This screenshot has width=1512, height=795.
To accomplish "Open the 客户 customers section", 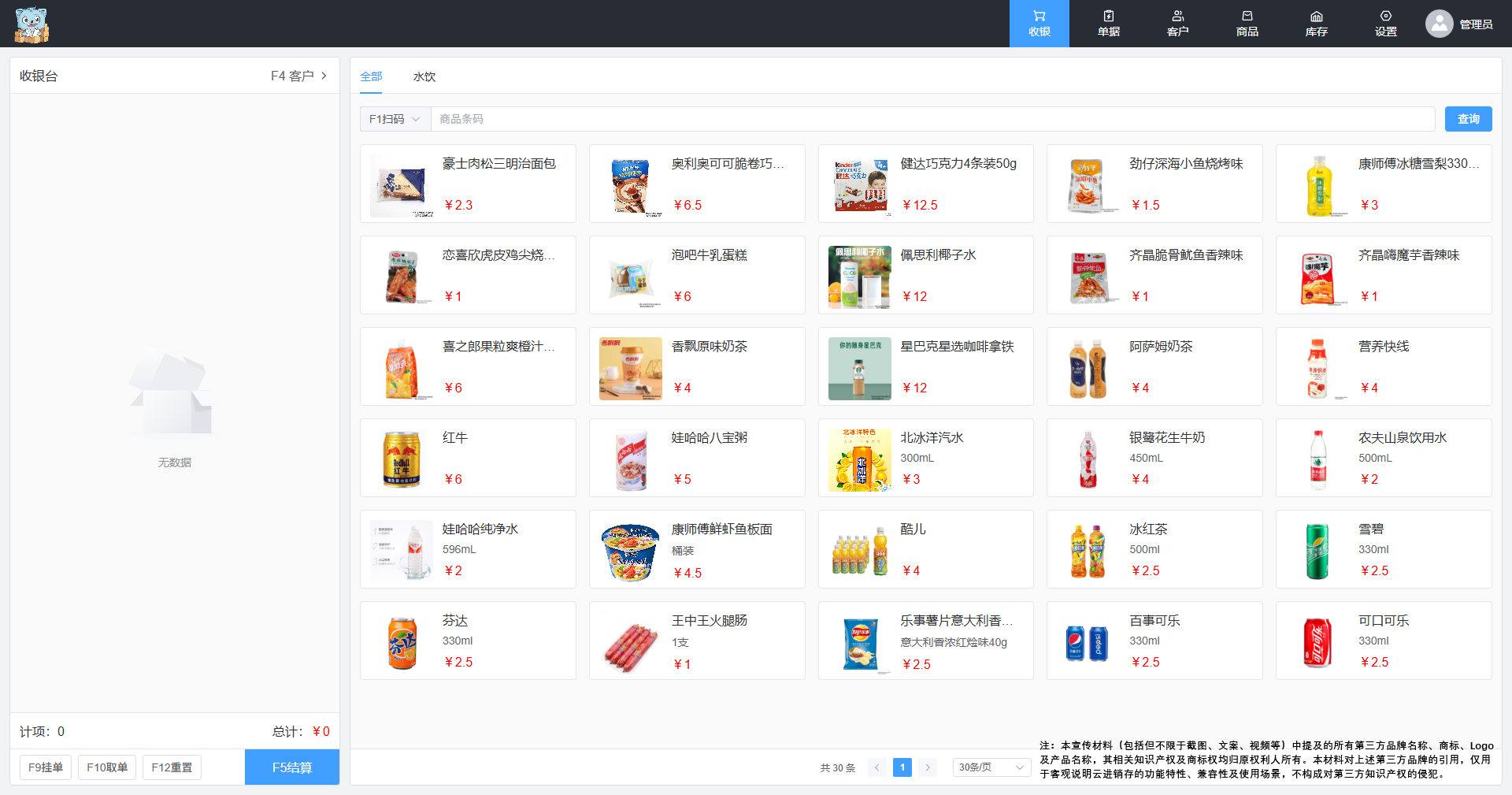I will click(x=1177, y=24).
